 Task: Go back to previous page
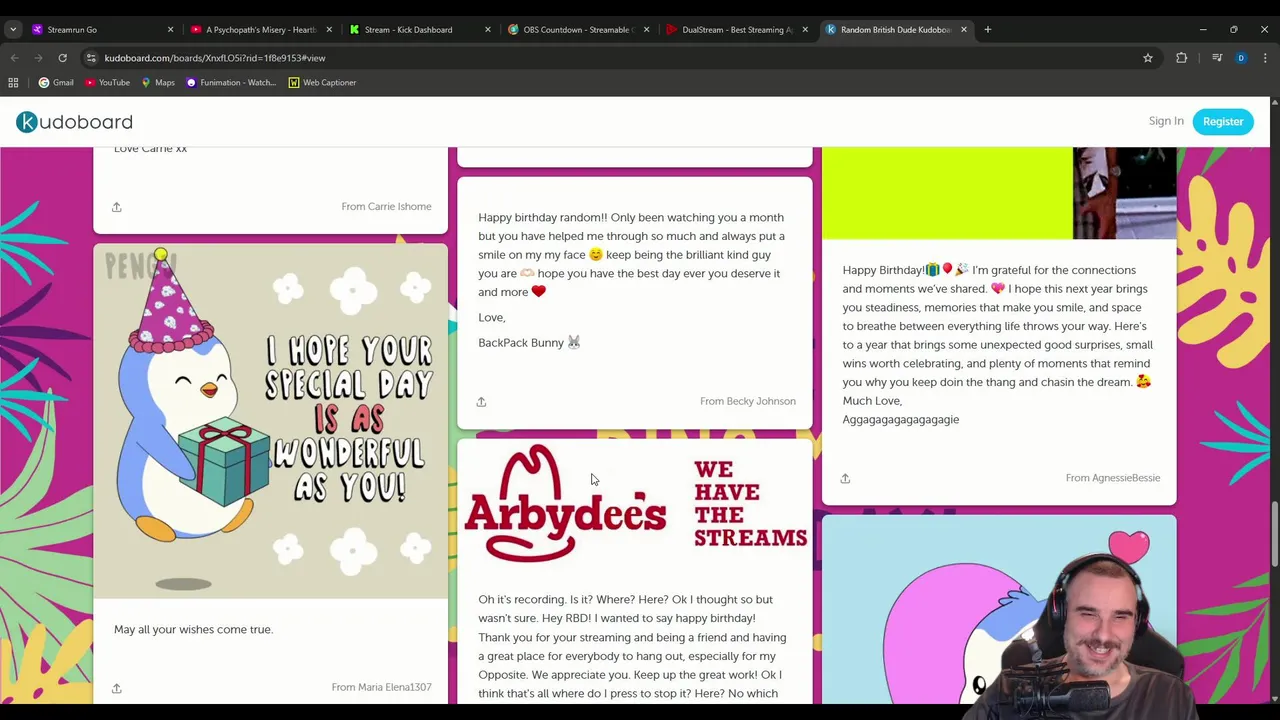14,58
